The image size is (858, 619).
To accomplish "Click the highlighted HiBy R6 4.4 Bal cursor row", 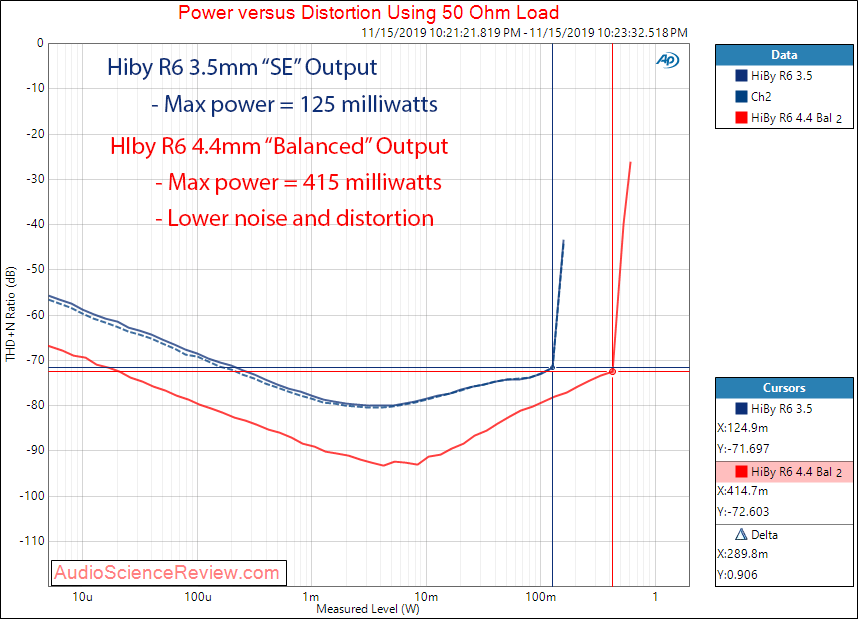I will click(x=784, y=472).
